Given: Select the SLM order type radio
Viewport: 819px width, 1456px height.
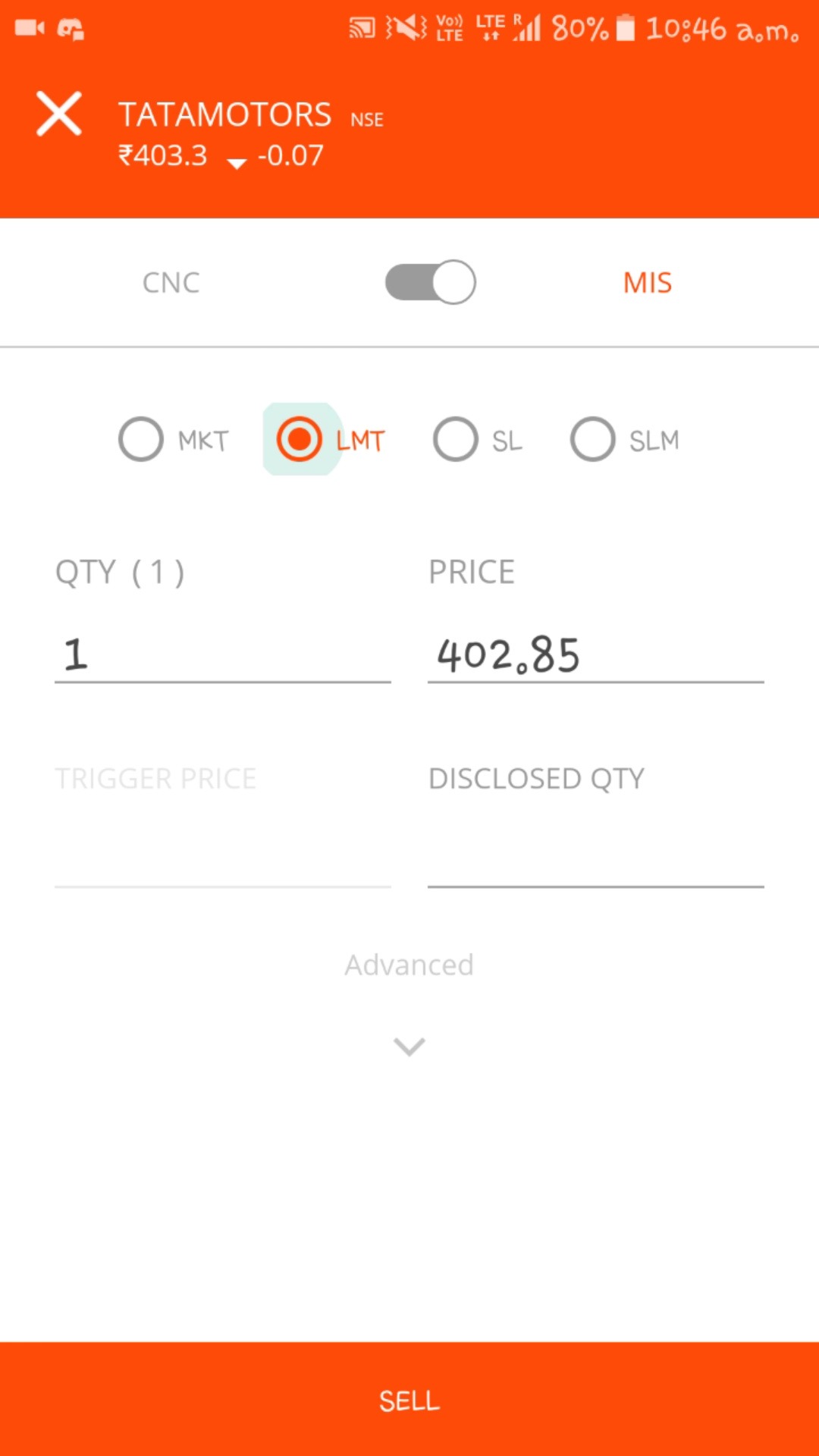Looking at the screenshot, I should coord(593,439).
